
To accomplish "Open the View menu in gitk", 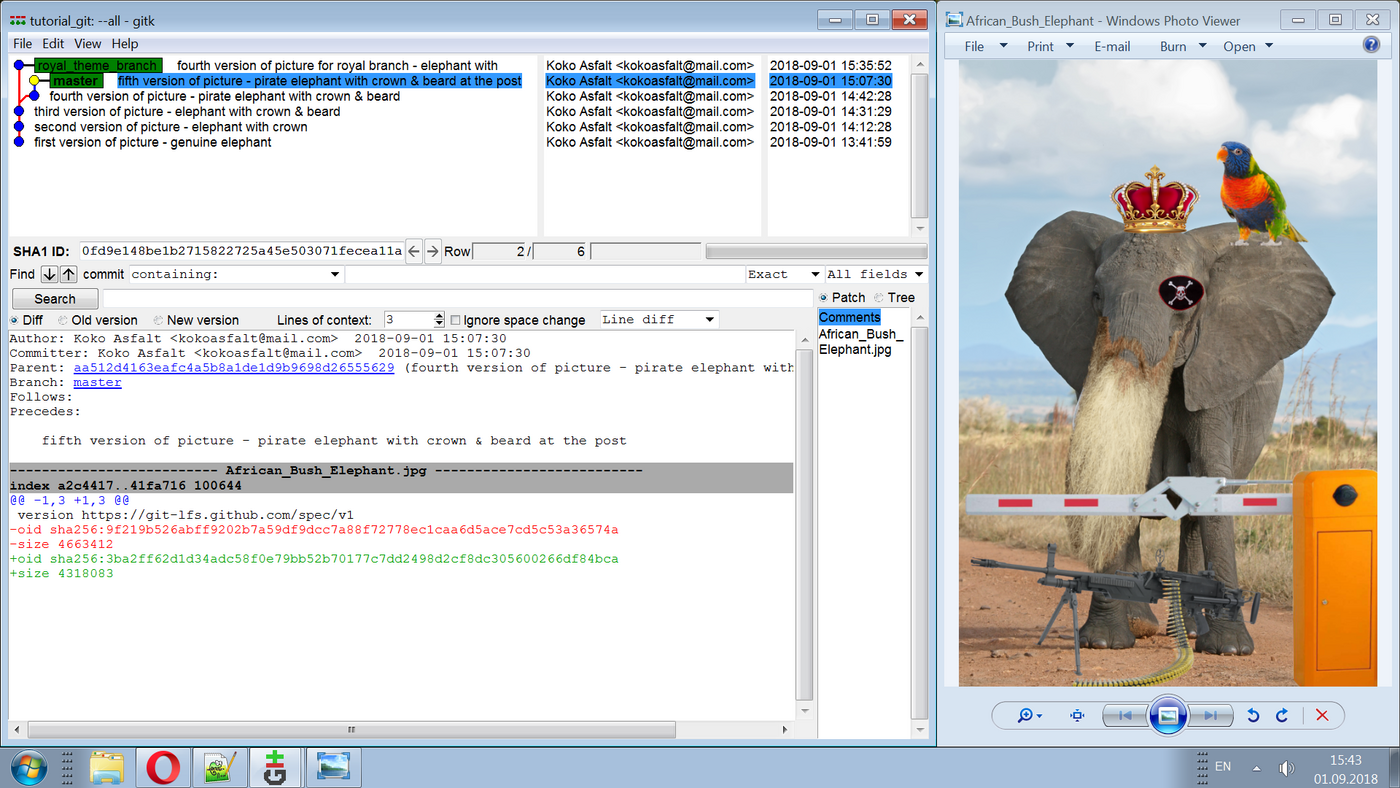I will tap(87, 44).
